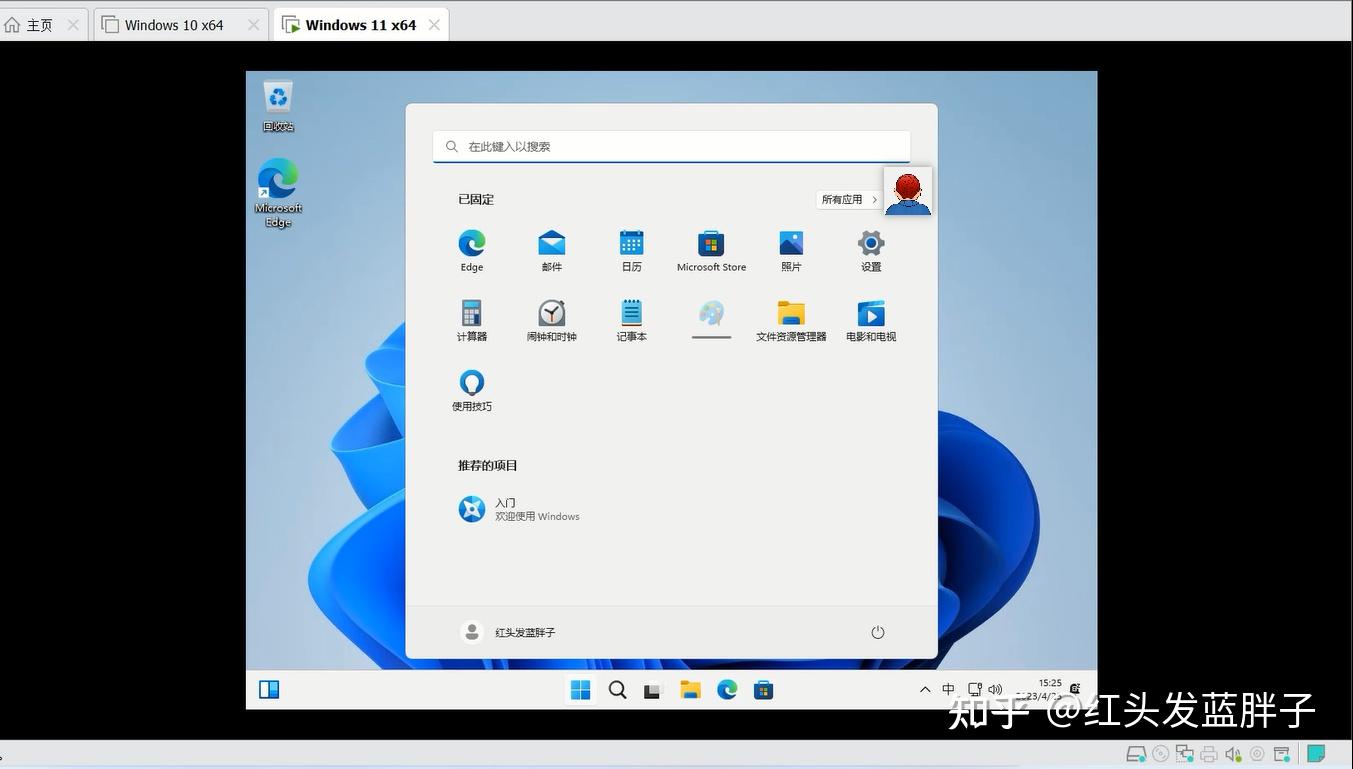Open Windows Search from the taskbar
The height and width of the screenshot is (769, 1353).
(x=617, y=689)
